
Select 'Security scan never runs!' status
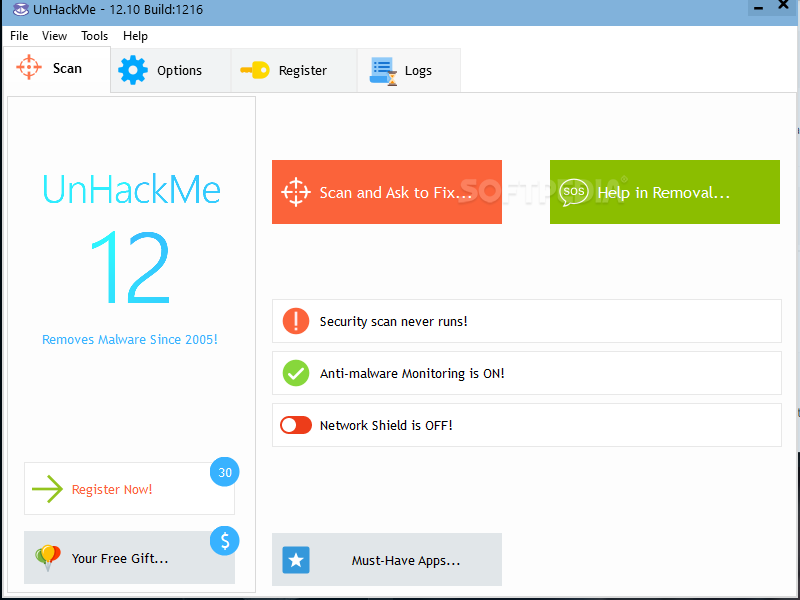pyautogui.click(x=527, y=321)
